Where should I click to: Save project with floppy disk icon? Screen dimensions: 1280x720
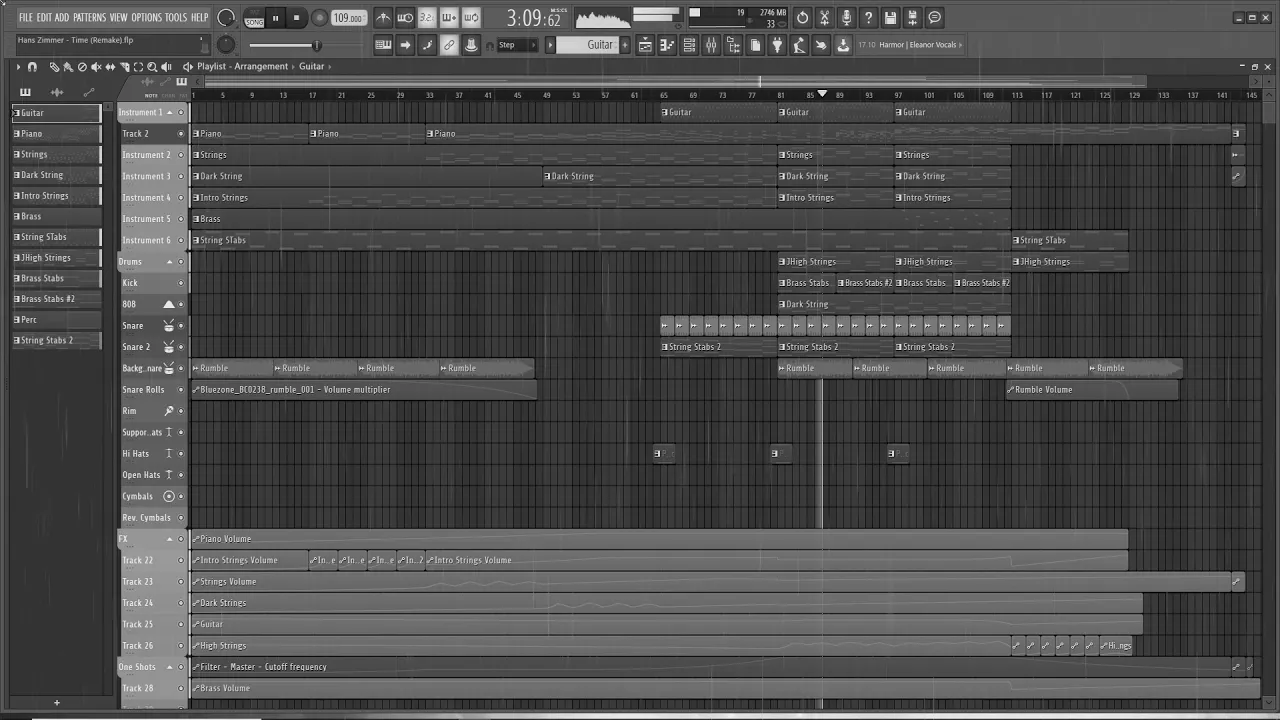pos(890,18)
